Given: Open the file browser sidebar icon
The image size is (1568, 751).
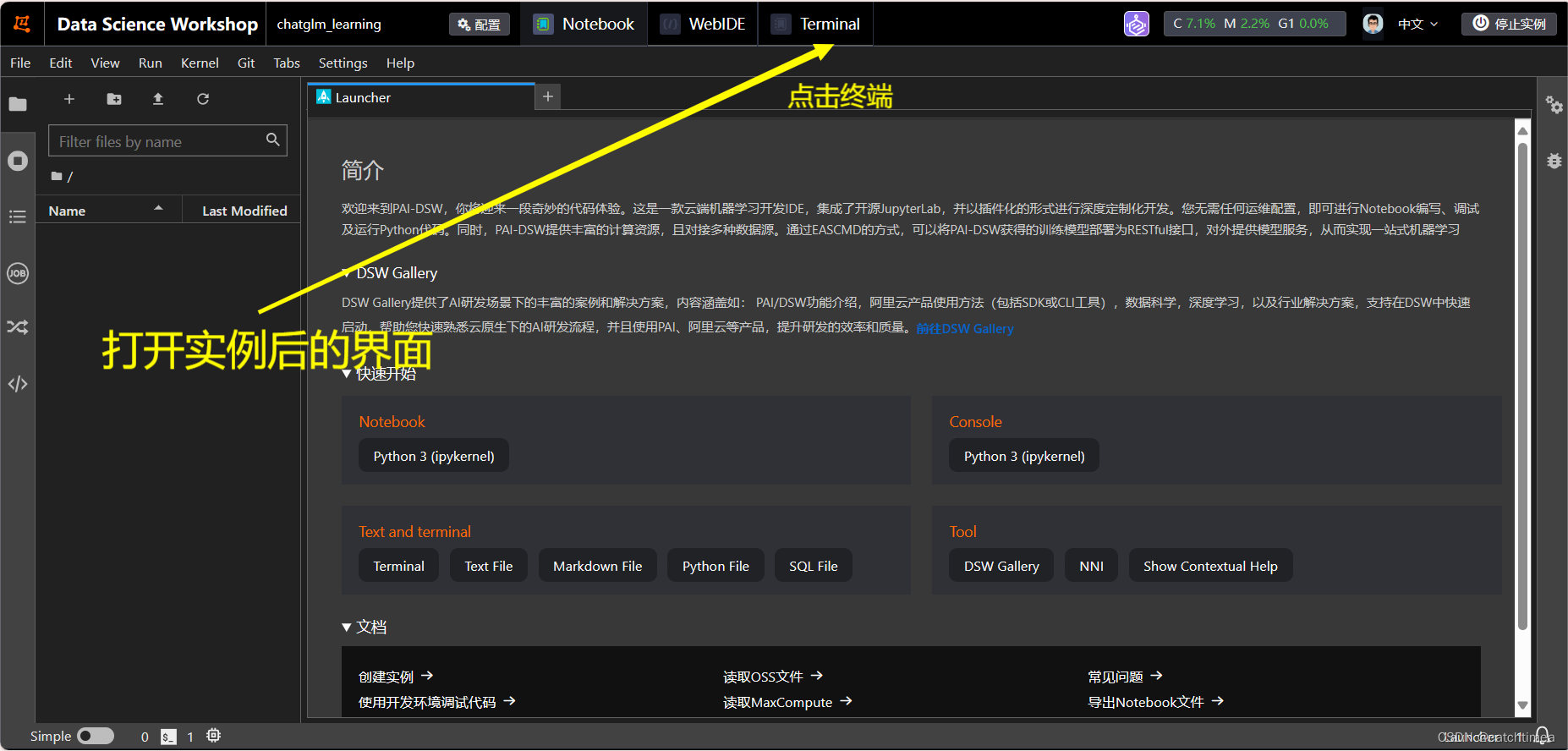Looking at the screenshot, I should point(18,104).
